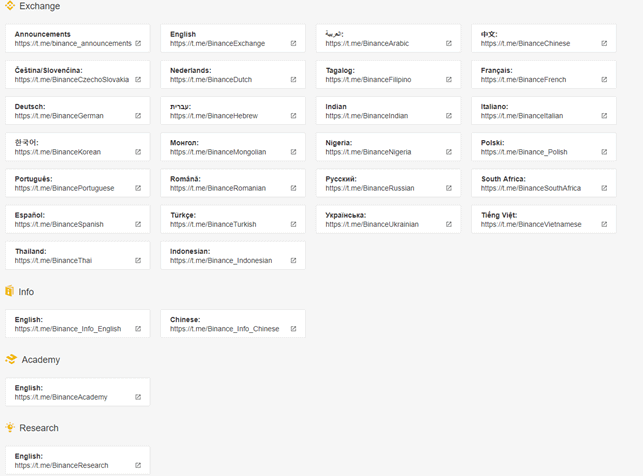Open the t.me/BinanceHebrew link
Image resolution: width=643 pixels, height=476 pixels.
(x=214, y=116)
